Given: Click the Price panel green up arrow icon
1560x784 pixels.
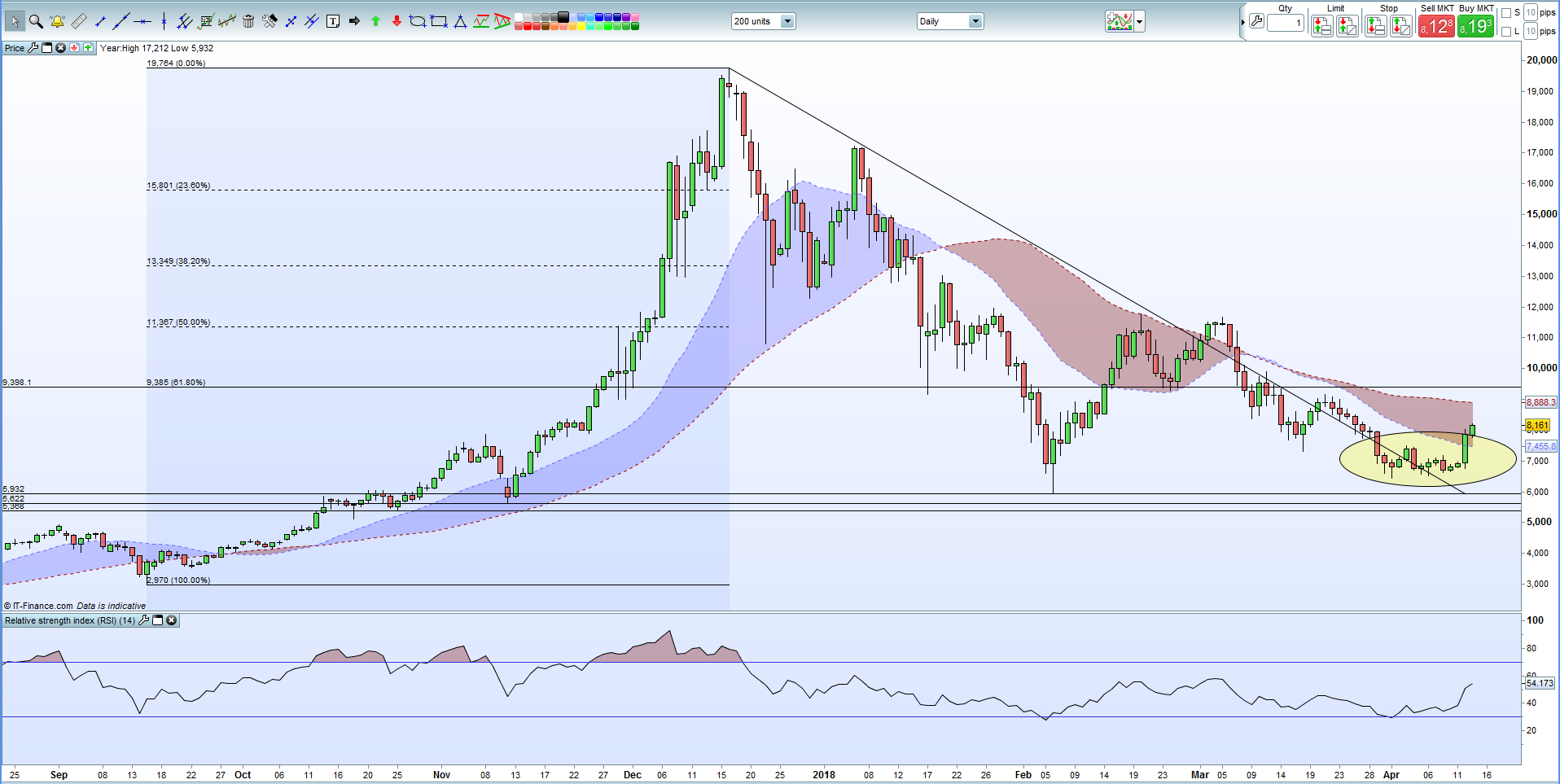Looking at the screenshot, I should [88, 48].
